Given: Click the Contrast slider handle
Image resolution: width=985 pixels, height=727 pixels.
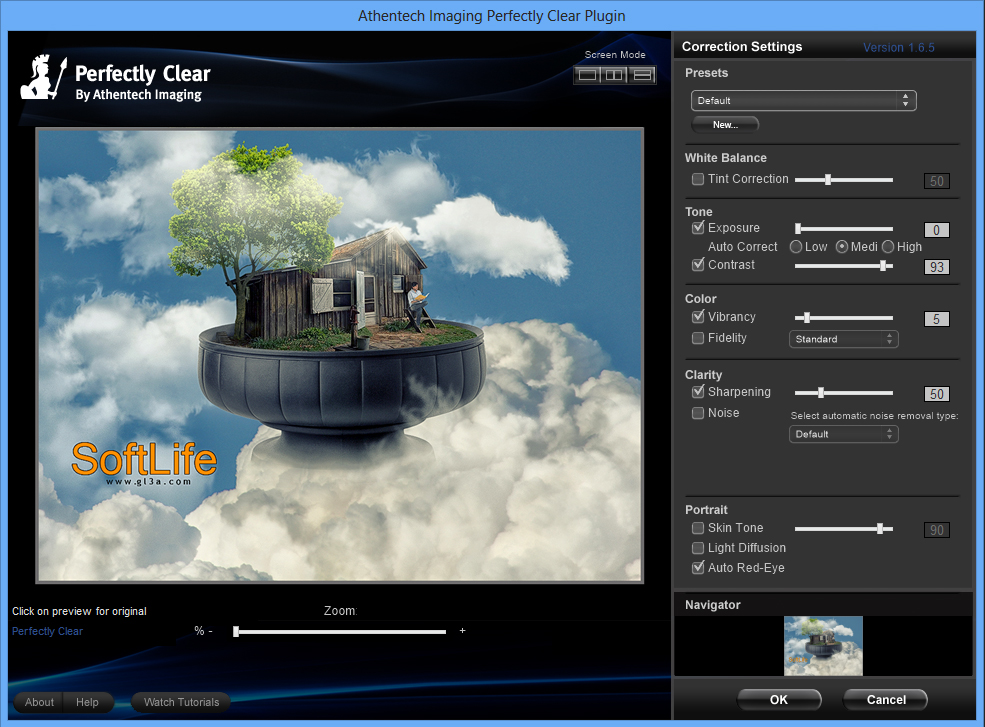Looking at the screenshot, I should 883,266.
